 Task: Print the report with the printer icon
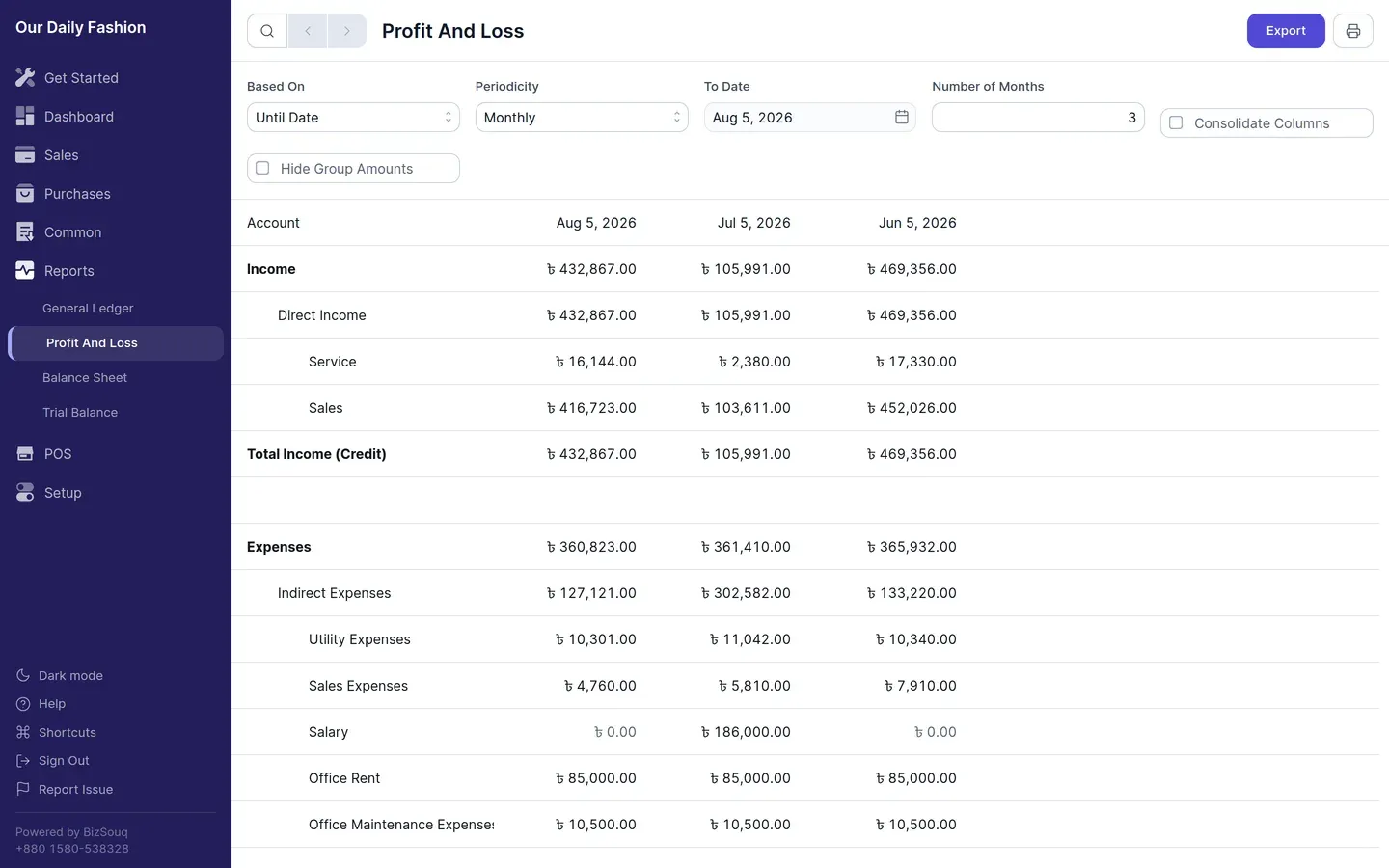pyautogui.click(x=1353, y=31)
